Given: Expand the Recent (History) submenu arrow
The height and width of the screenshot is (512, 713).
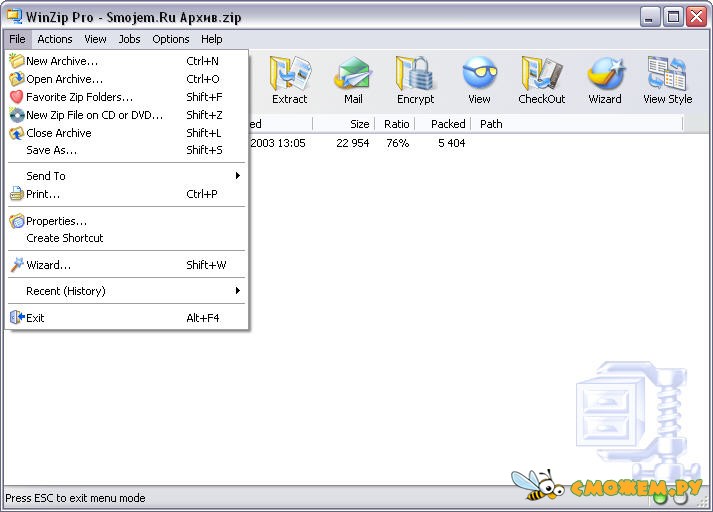Looking at the screenshot, I should pos(237,291).
